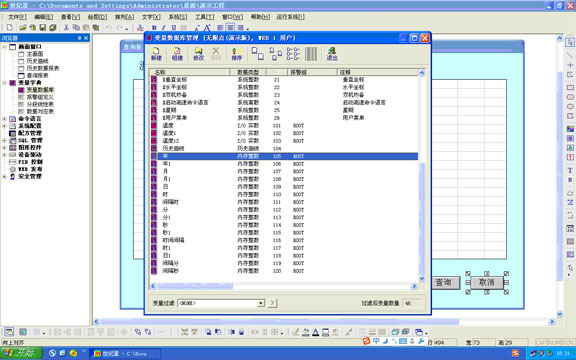Viewport: 576px width, 360px height.
Task: Switch to detail columns view in variable dialog
Action: [x=311, y=53]
